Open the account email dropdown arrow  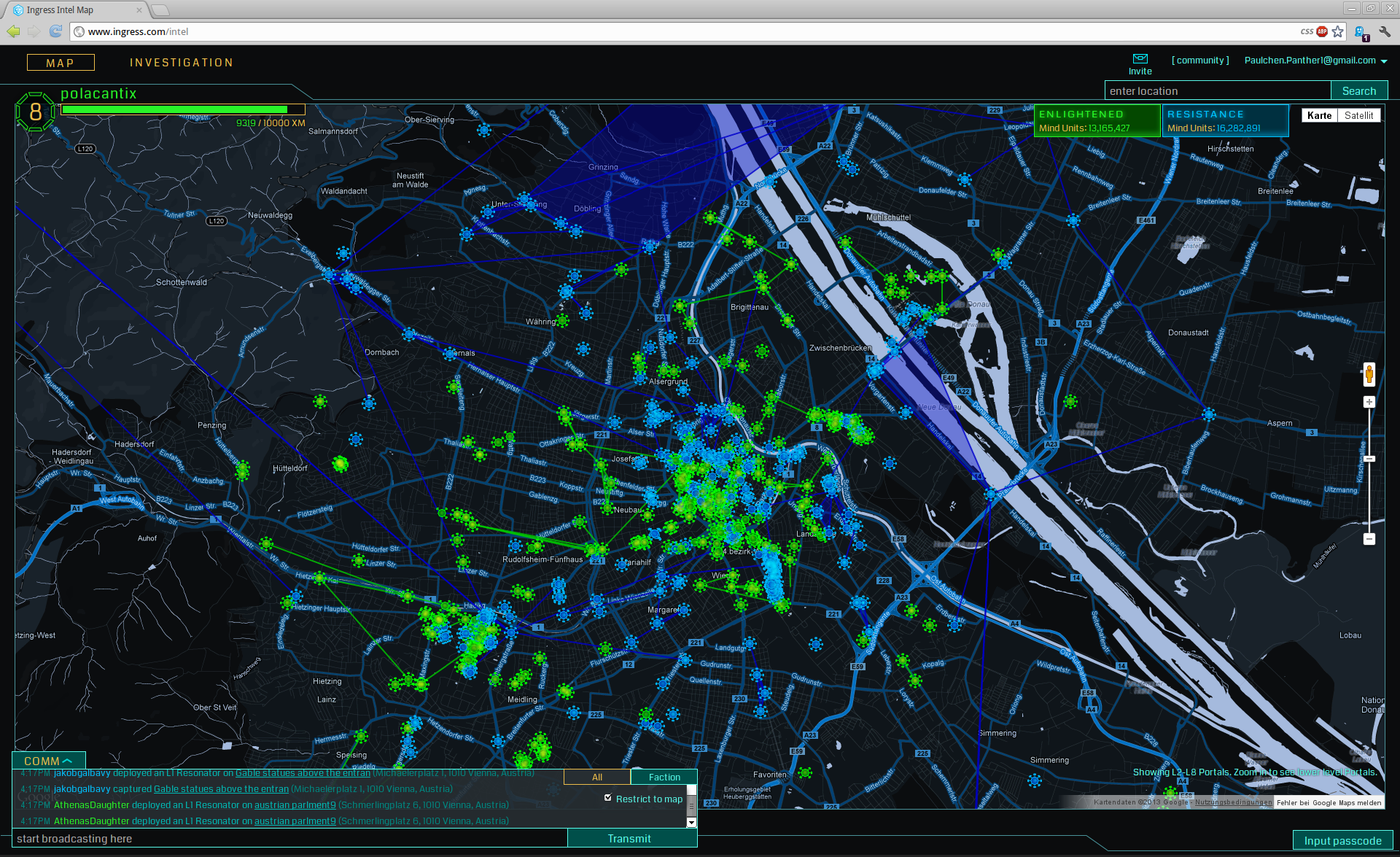tap(1384, 61)
